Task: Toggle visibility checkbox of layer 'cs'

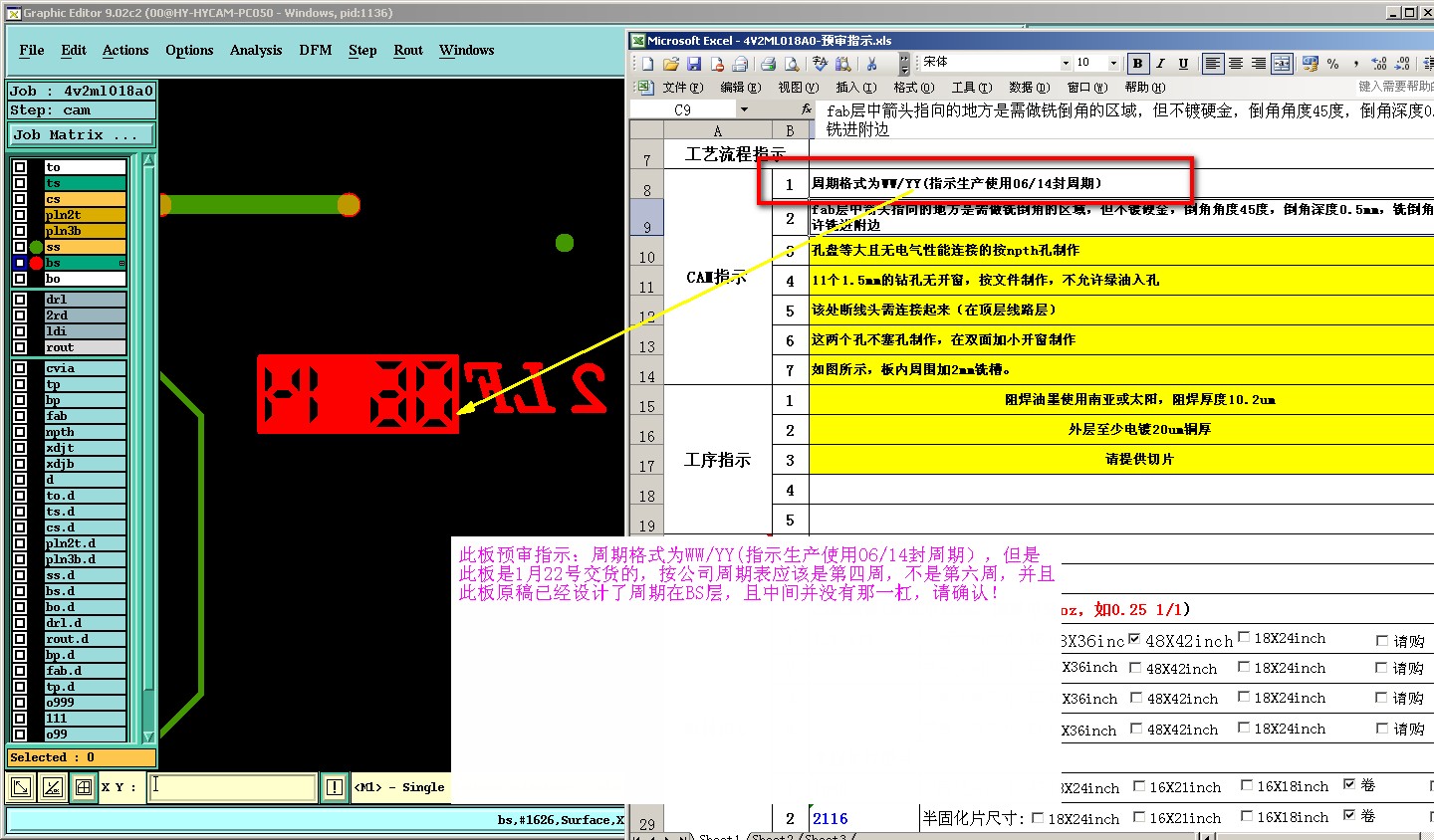Action: 20,199
